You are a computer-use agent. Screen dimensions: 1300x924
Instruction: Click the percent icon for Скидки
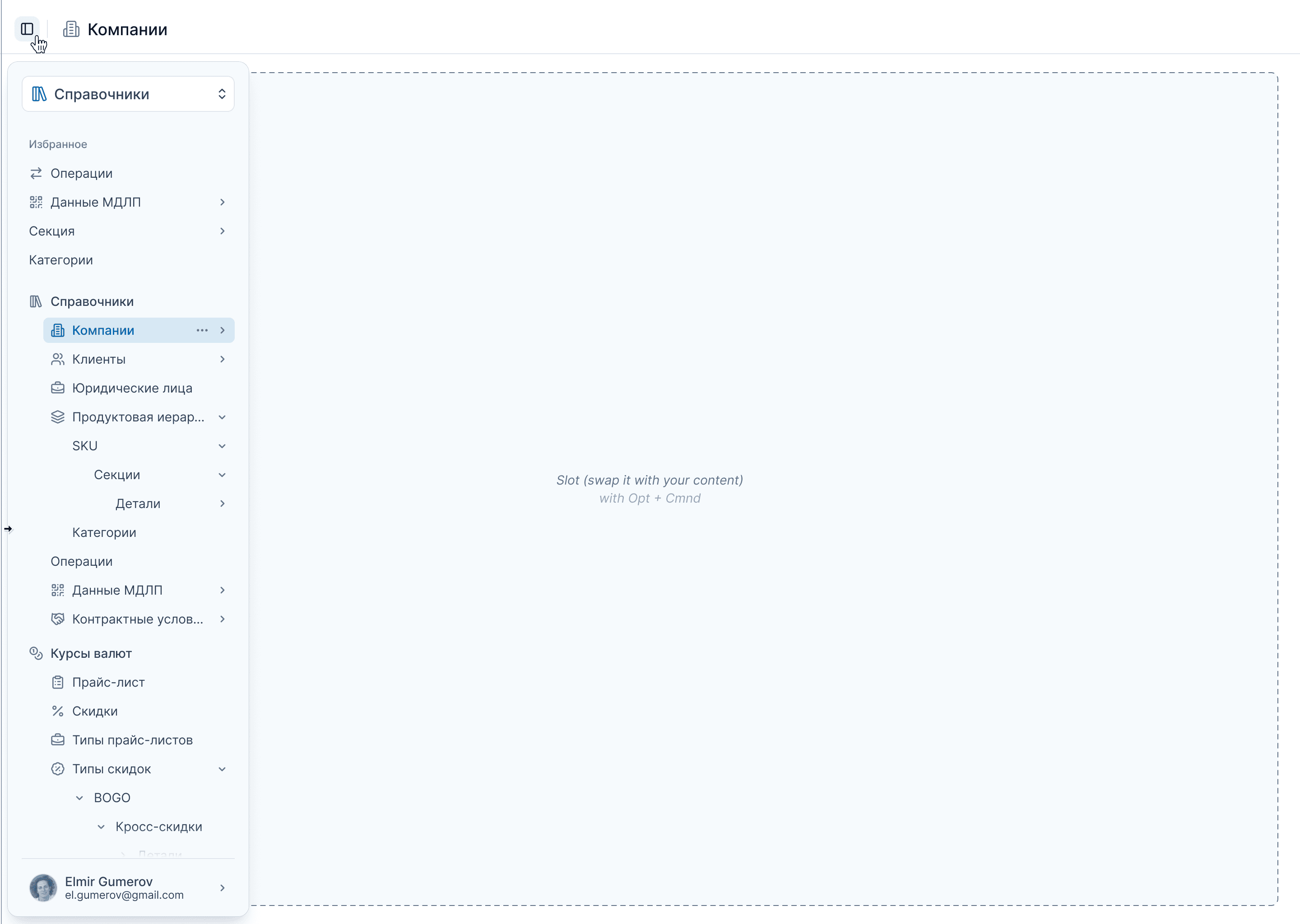click(57, 711)
